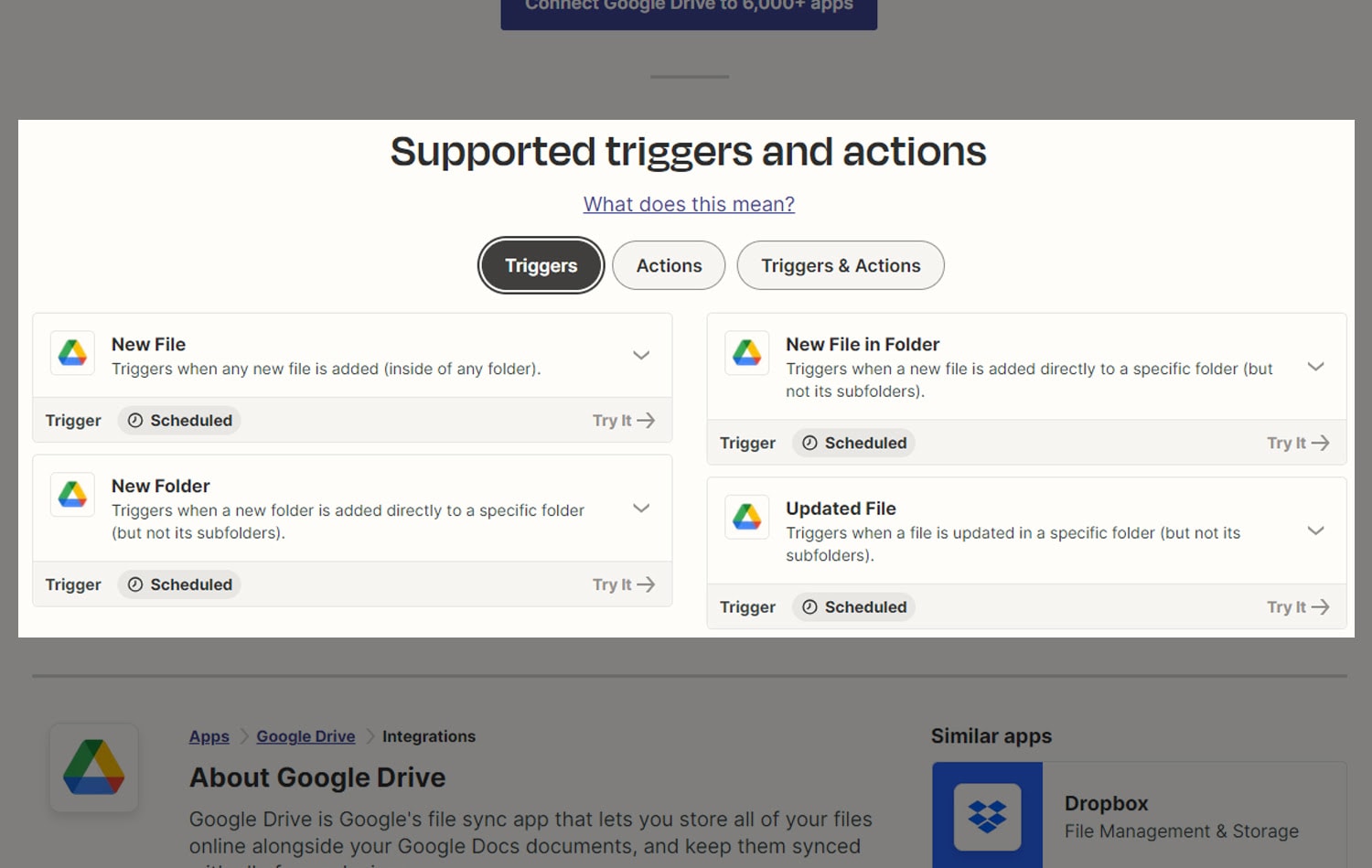The image size is (1372, 868).
Task: Open the 'What does this mean?' link
Action: click(x=689, y=204)
